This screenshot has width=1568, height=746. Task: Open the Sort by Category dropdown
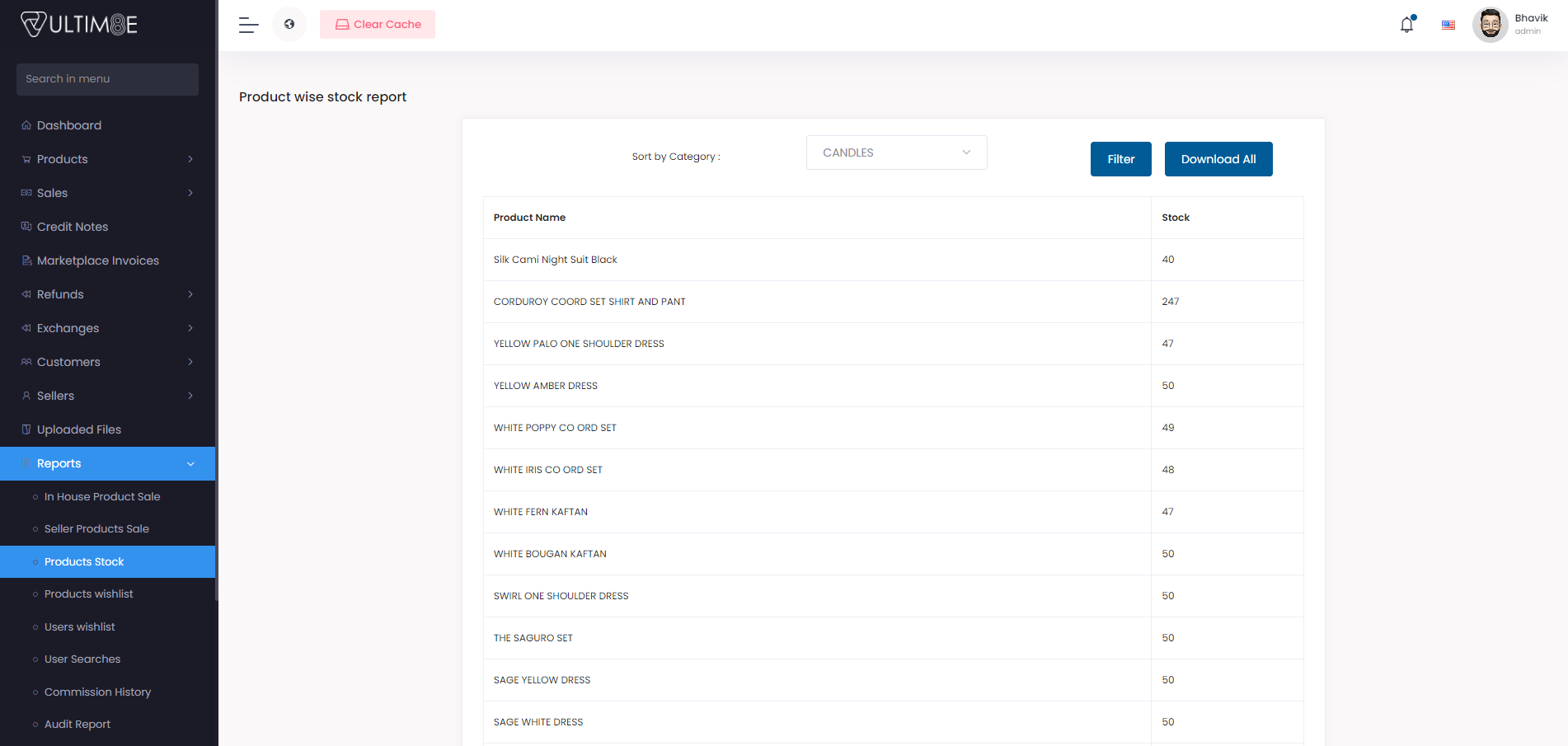pyautogui.click(x=896, y=152)
